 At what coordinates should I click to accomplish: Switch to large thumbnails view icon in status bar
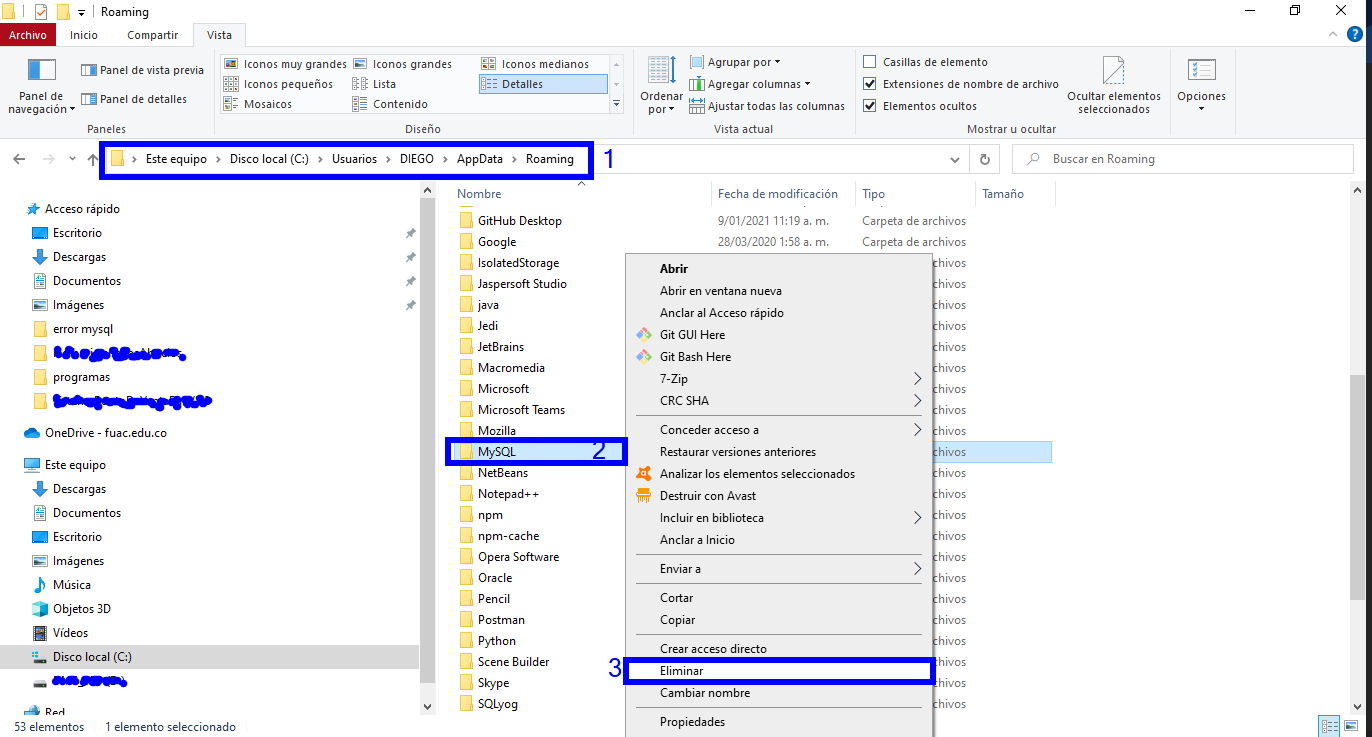click(1350, 727)
